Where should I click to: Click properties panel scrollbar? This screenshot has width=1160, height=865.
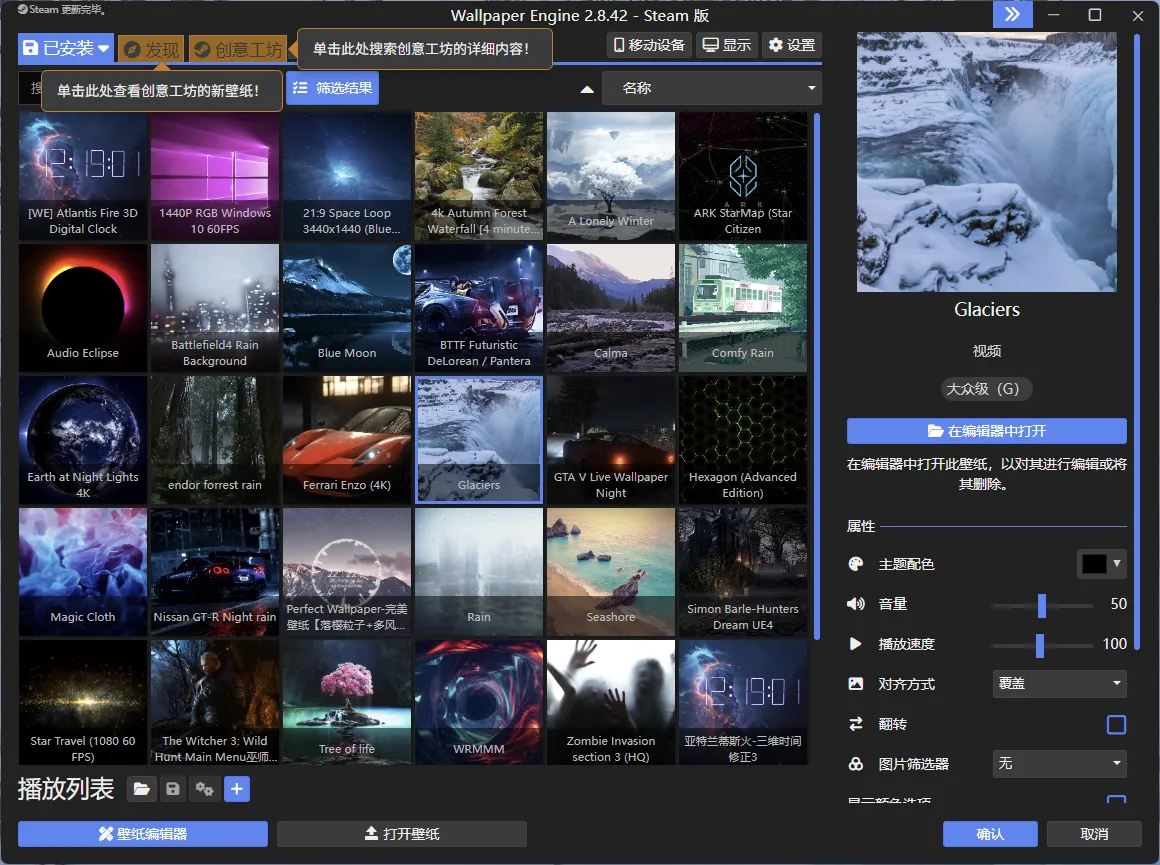point(1138,342)
